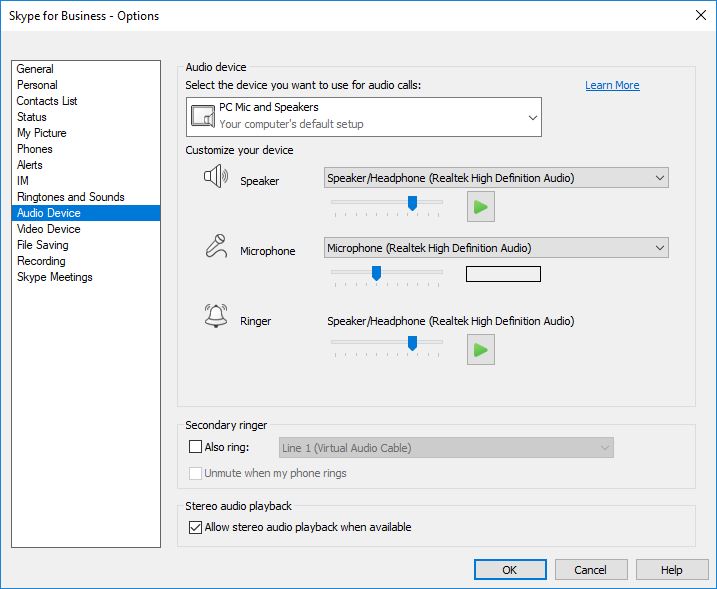Click the ringer's Speaker/Headphone device text
717x589 pixels.
450,321
